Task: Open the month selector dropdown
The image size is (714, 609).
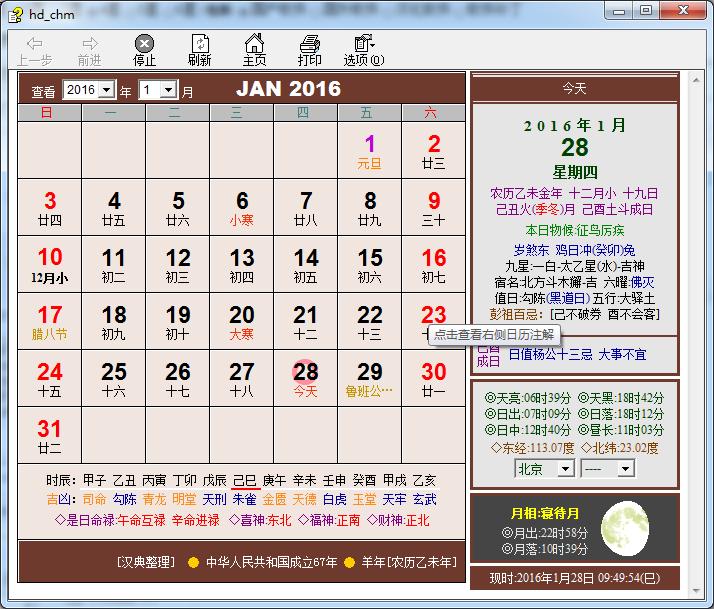Action: (x=158, y=90)
